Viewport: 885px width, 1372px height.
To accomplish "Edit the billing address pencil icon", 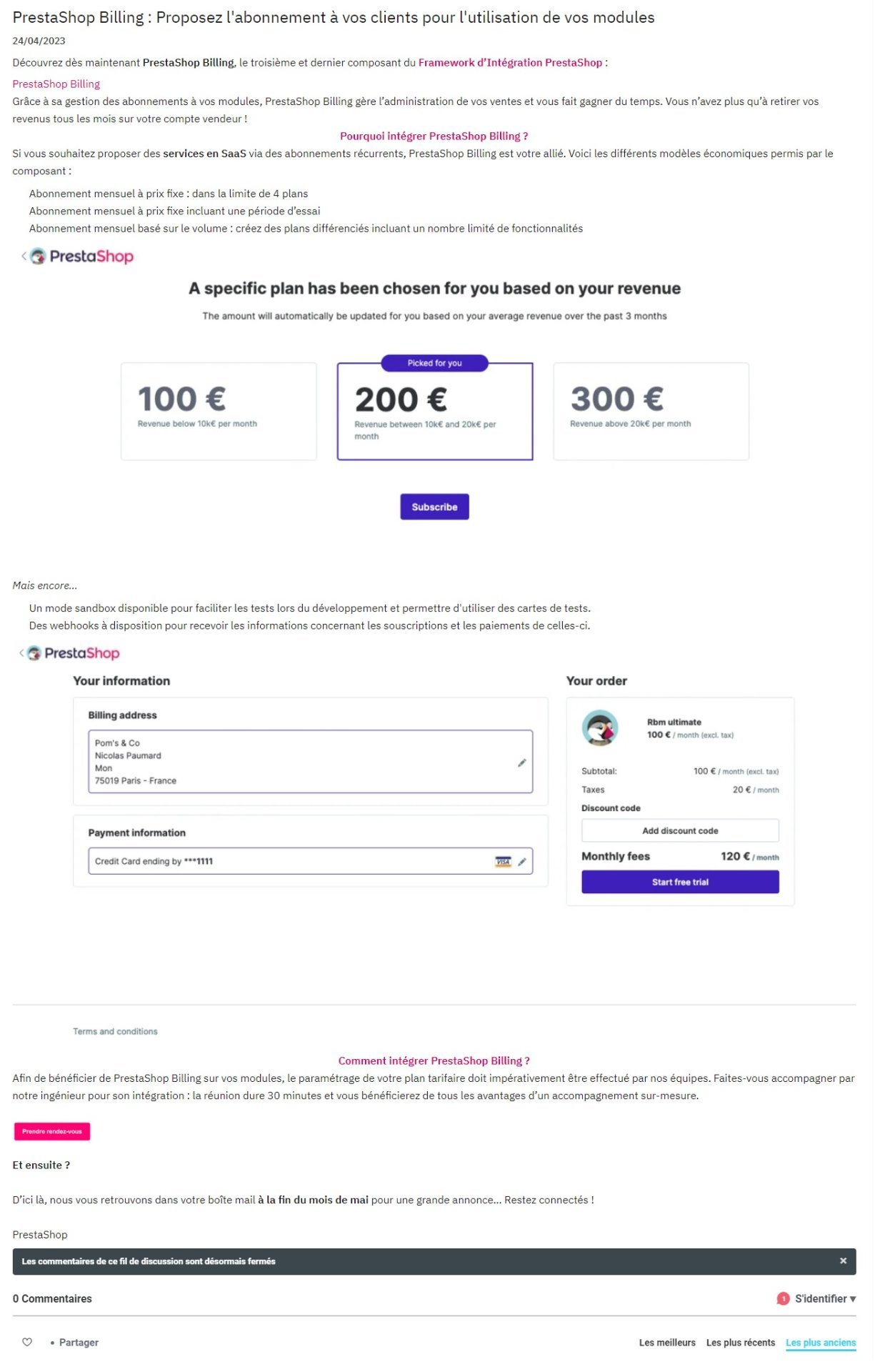I will click(521, 762).
